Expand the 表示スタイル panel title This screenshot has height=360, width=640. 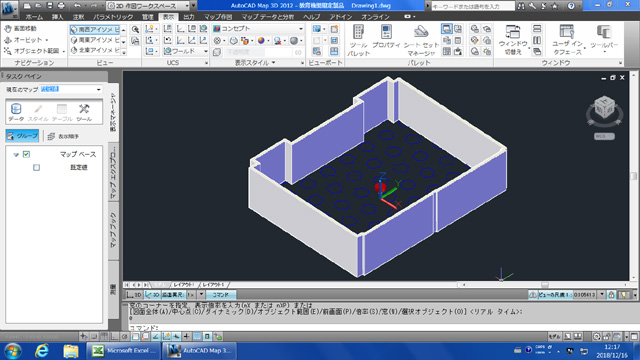coord(255,63)
